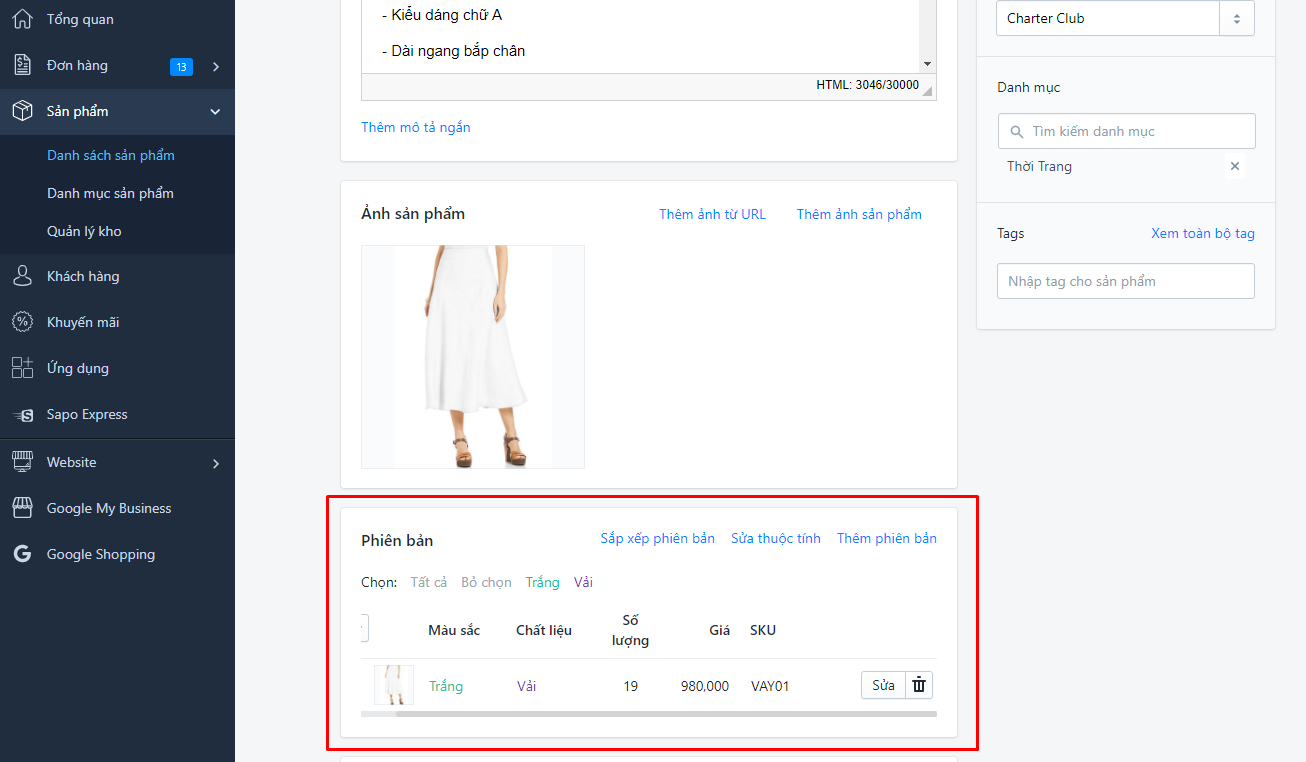Click the Tìm kiếm danh mục search field
Image resolution: width=1306 pixels, height=762 pixels.
pyautogui.click(x=1127, y=131)
